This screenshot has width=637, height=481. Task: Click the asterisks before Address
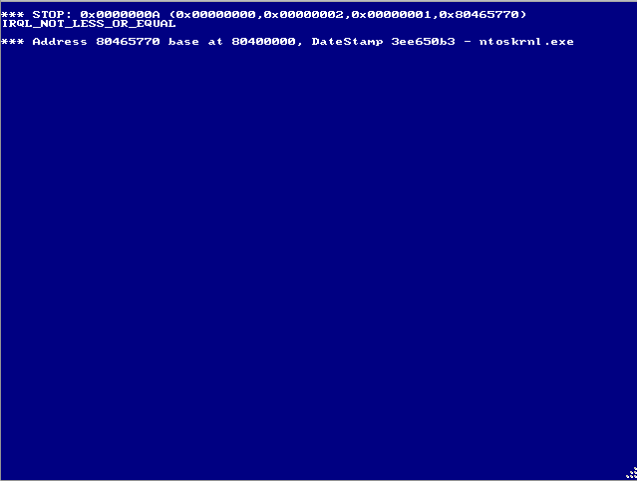(x=13, y=42)
